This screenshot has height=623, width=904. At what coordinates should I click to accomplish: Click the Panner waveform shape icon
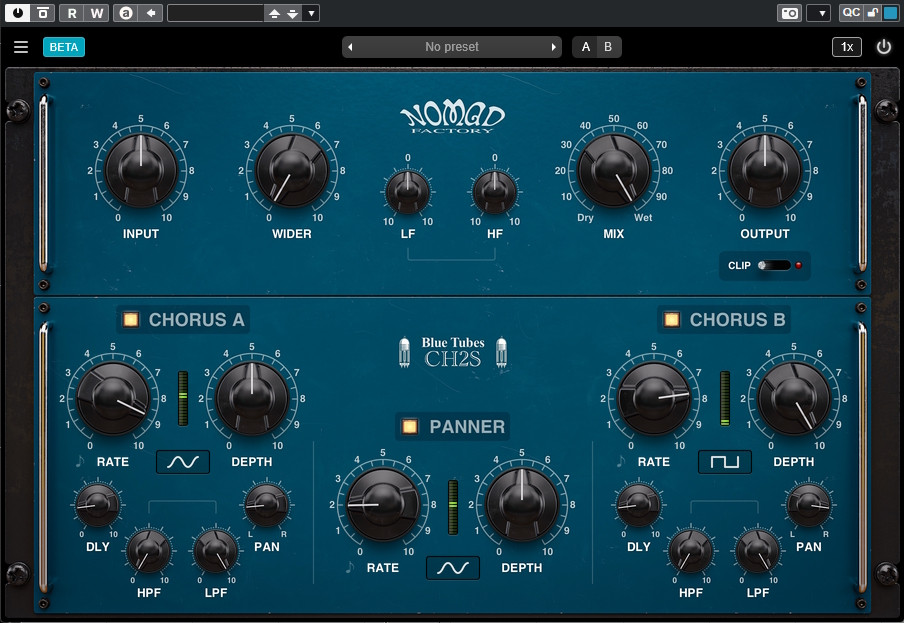[452, 568]
